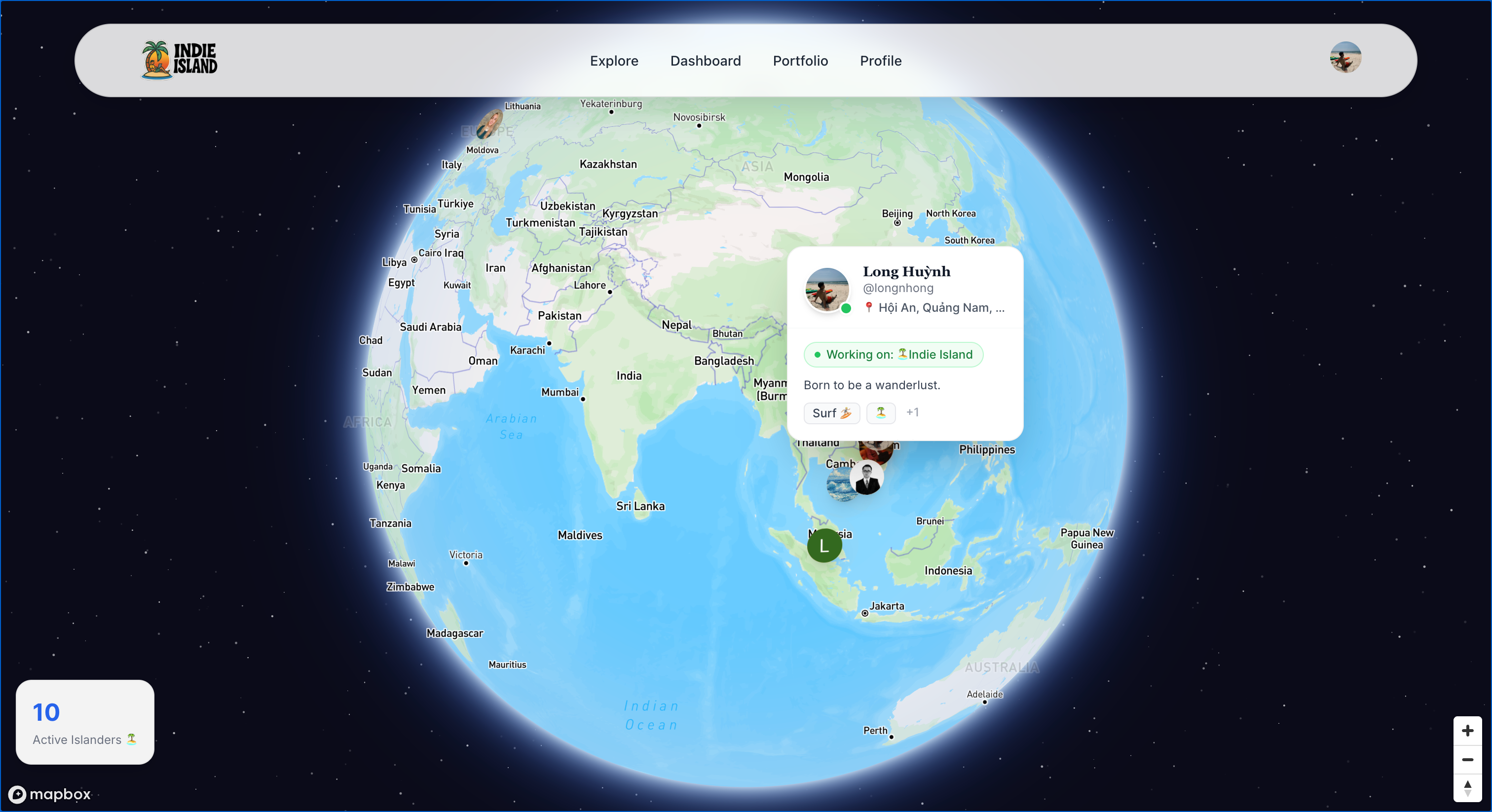Reset map bearing with the compass button
1492x812 pixels.
pos(1467,788)
